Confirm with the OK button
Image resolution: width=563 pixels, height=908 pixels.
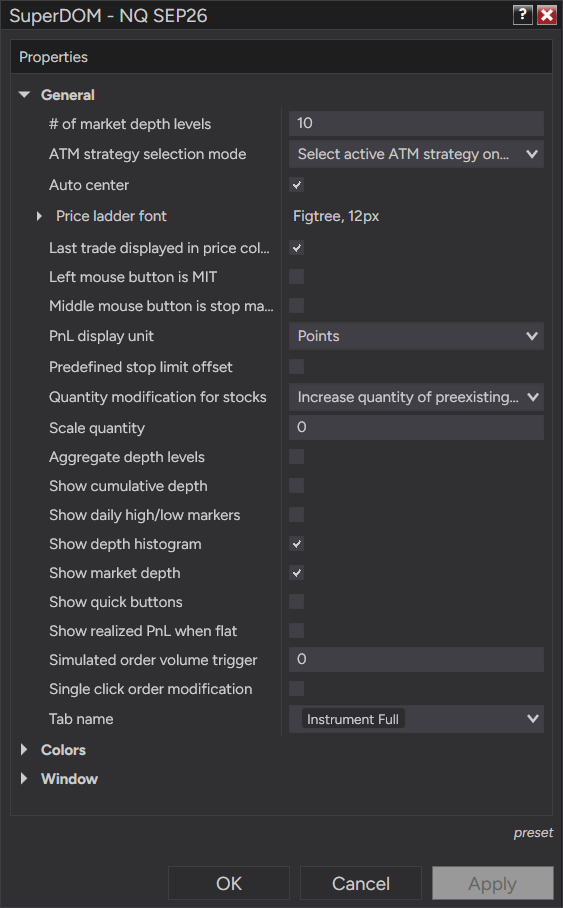click(229, 883)
